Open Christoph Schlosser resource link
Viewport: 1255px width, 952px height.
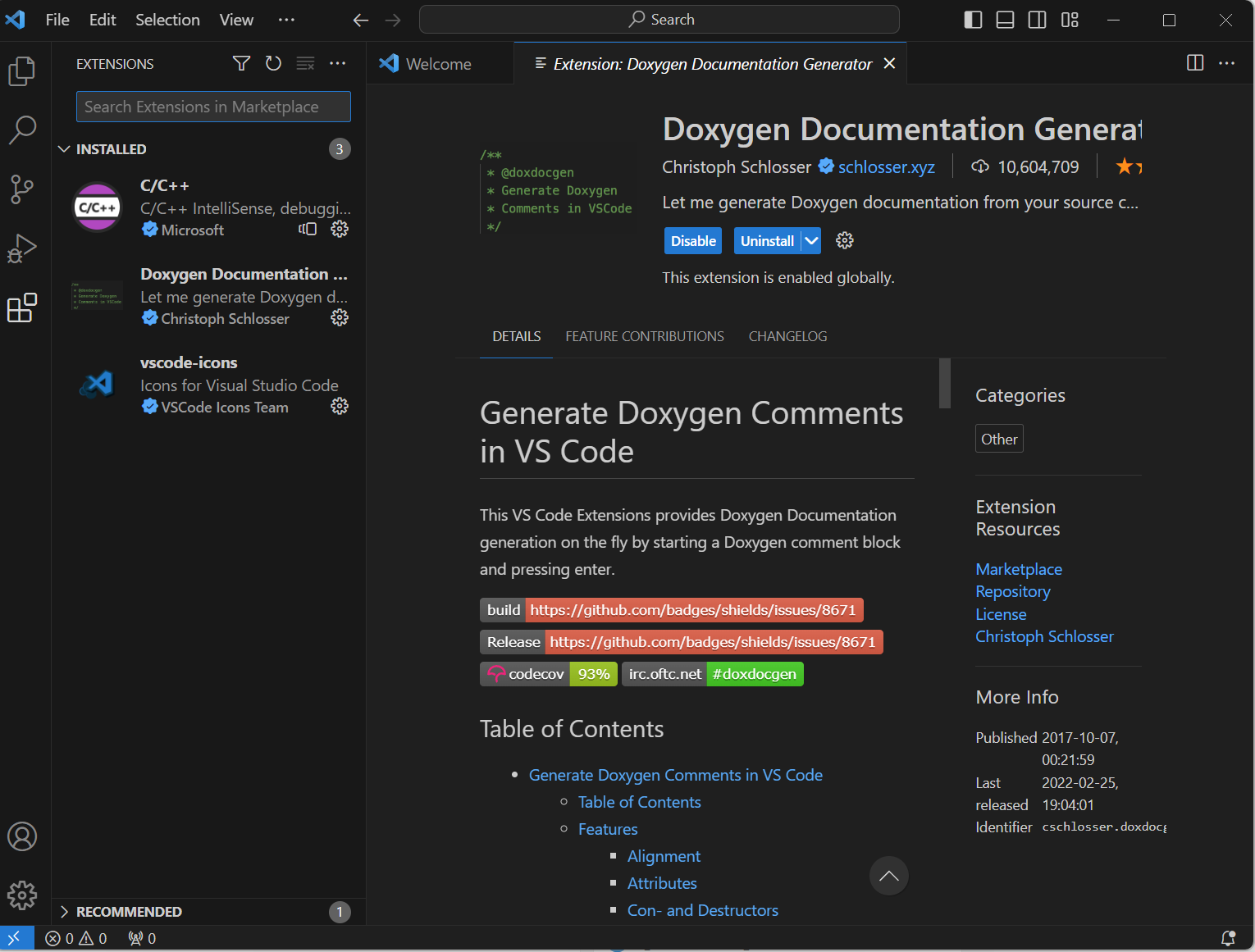tap(1044, 636)
